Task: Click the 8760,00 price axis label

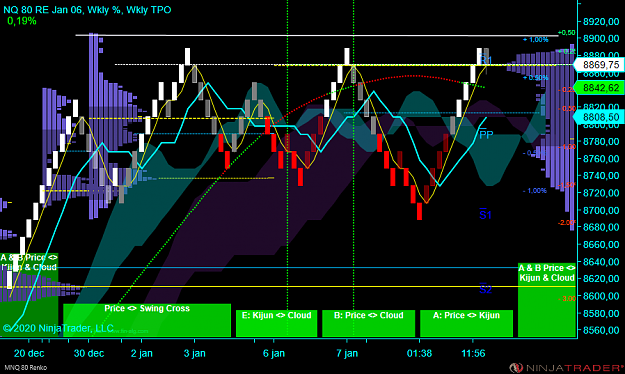Action: coord(601,159)
